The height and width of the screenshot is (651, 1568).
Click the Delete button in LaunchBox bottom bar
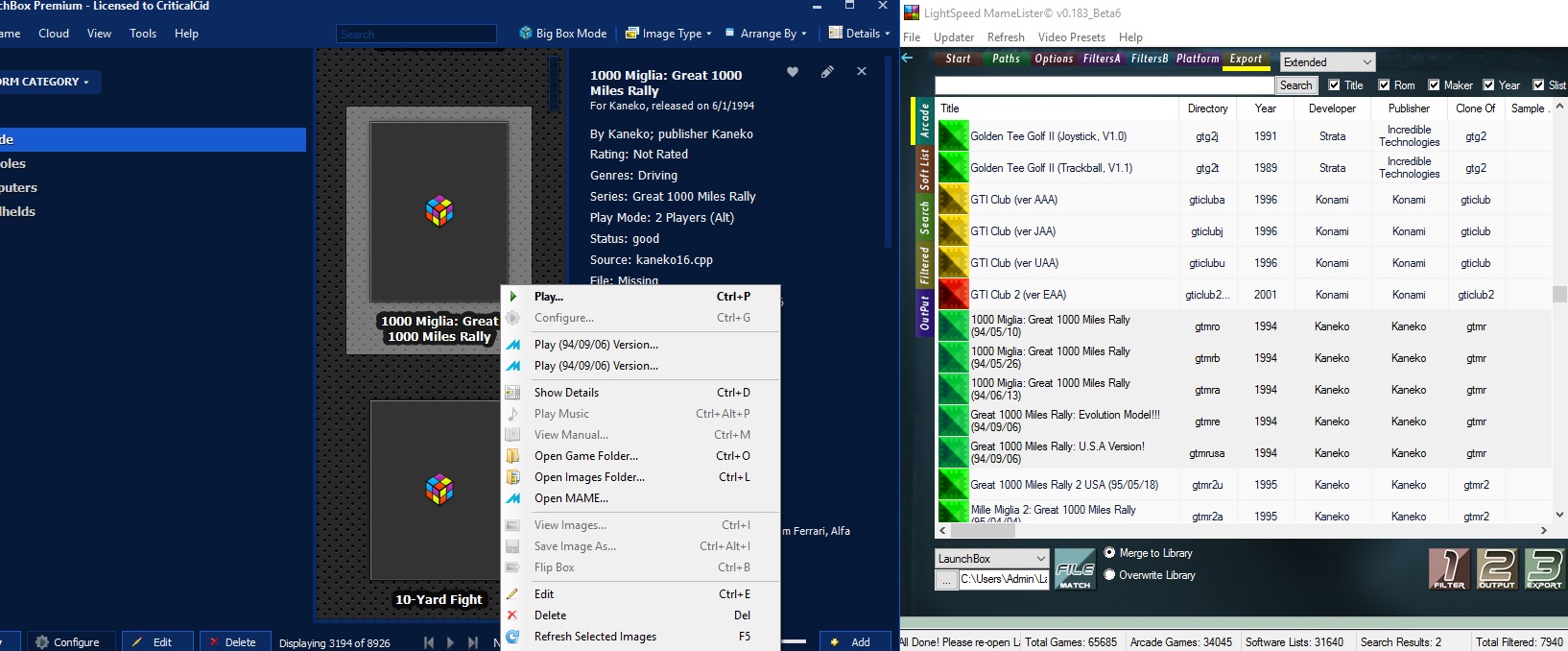pos(233,642)
